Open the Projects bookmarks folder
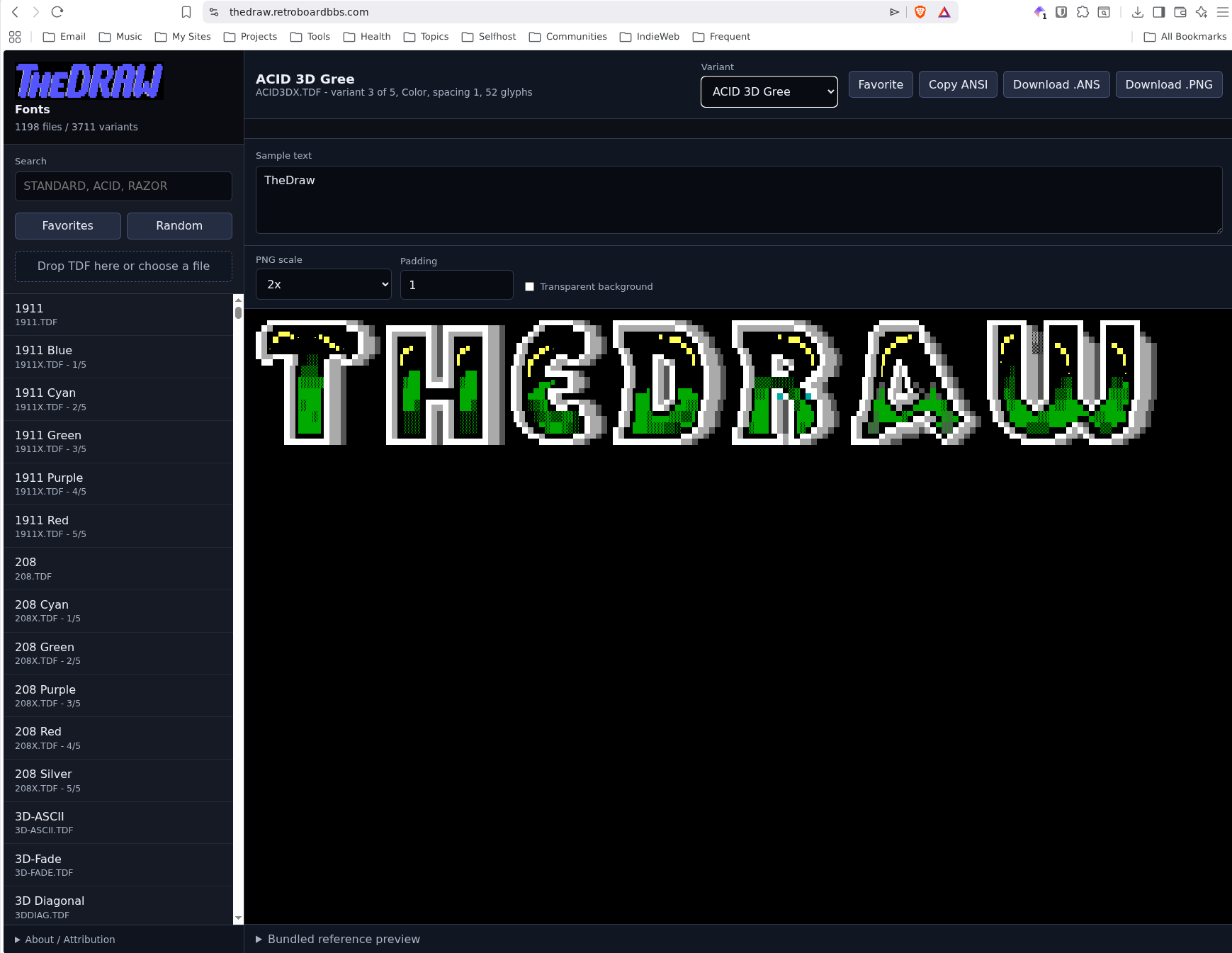 (x=250, y=37)
